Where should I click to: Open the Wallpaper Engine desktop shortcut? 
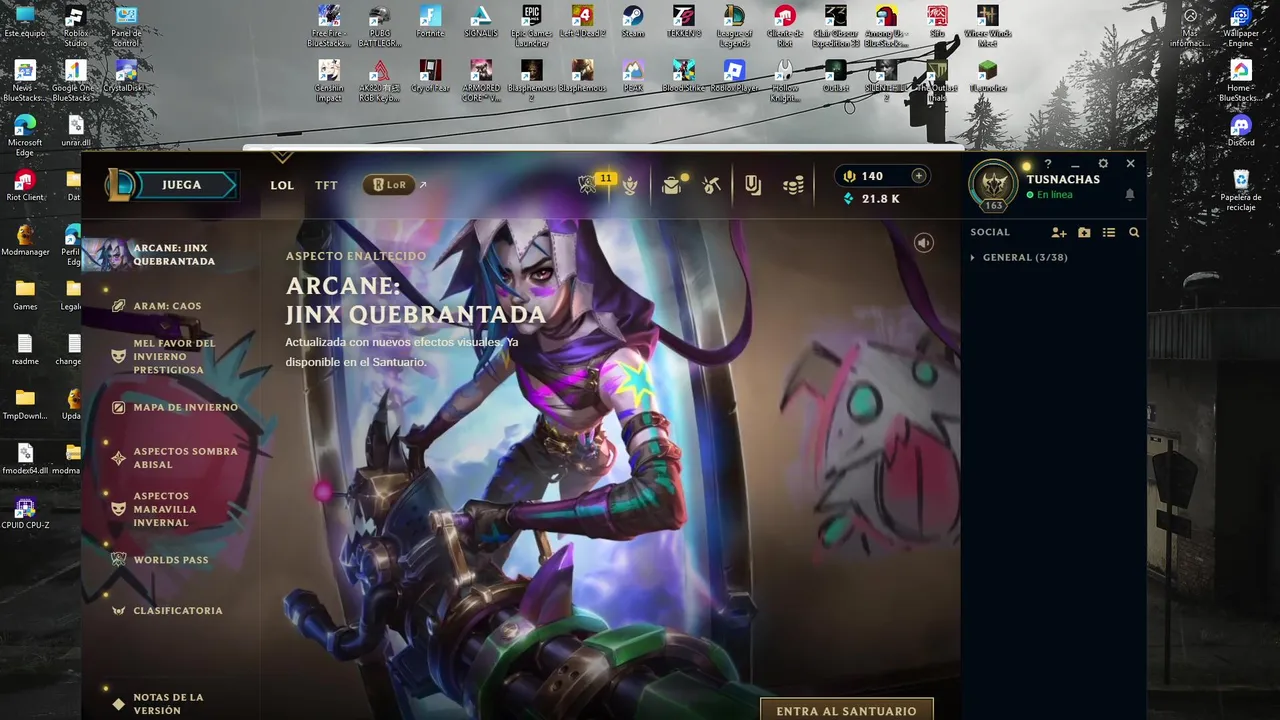pyautogui.click(x=1241, y=26)
